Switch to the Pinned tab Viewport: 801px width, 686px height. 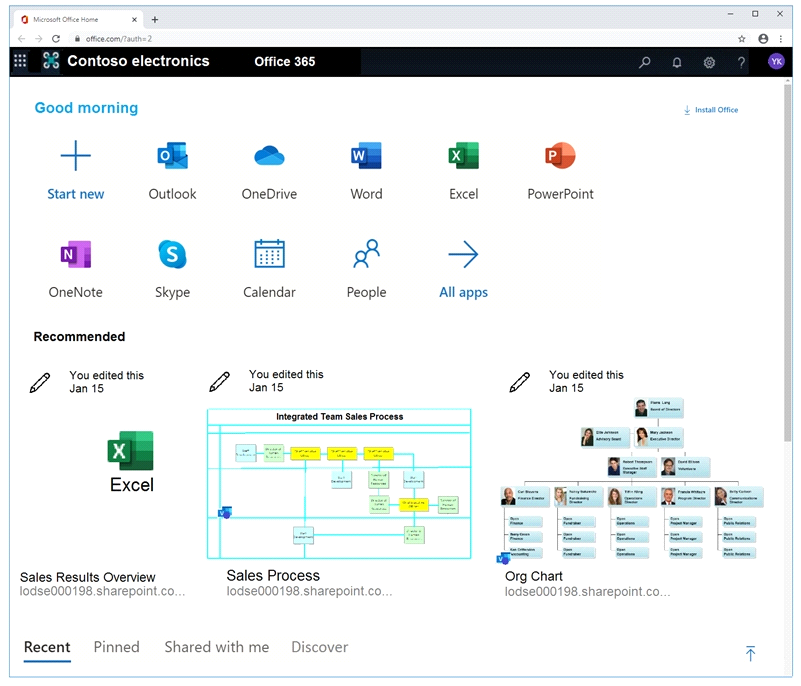click(116, 647)
